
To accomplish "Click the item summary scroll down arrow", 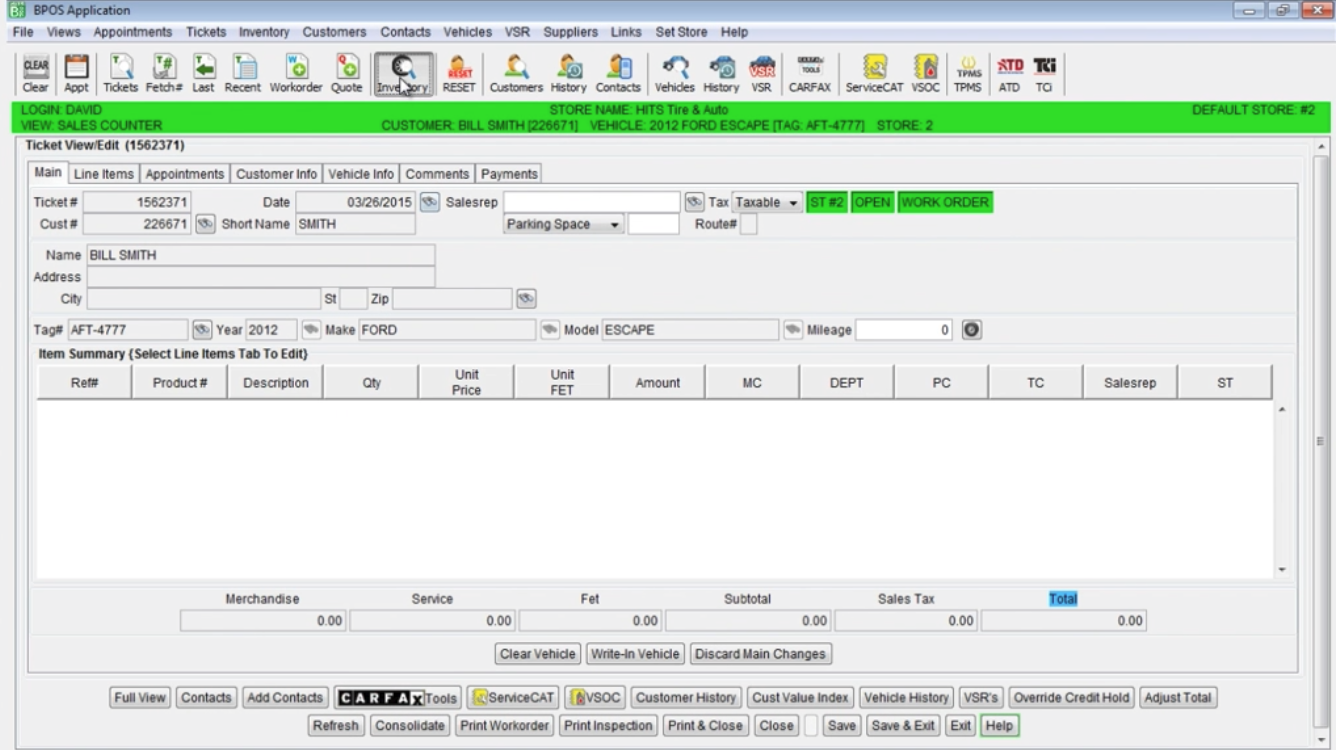I will click(1282, 570).
